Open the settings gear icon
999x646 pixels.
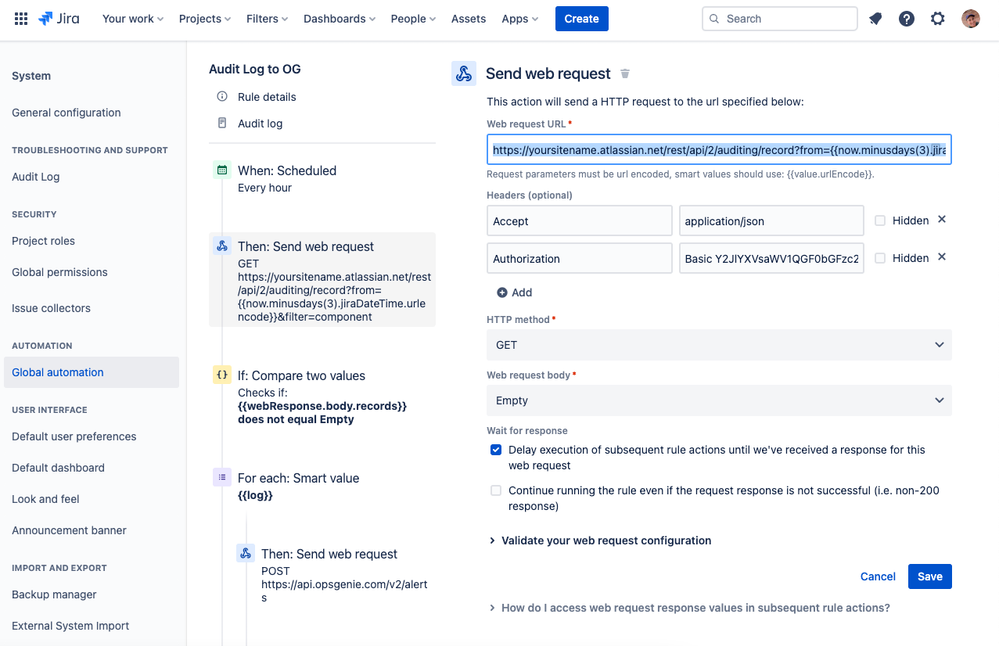pos(937,19)
